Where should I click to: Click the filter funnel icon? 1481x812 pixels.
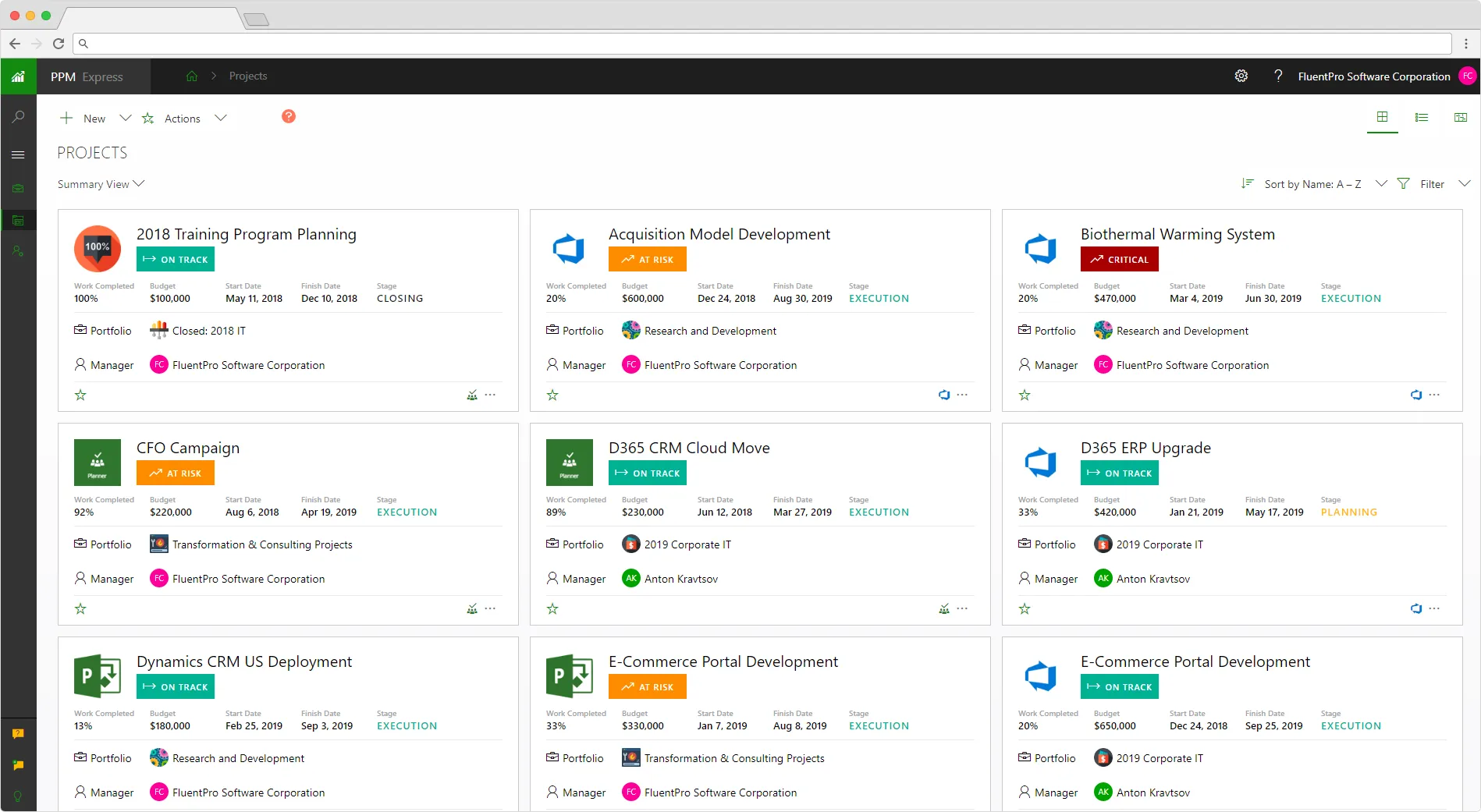(1402, 183)
